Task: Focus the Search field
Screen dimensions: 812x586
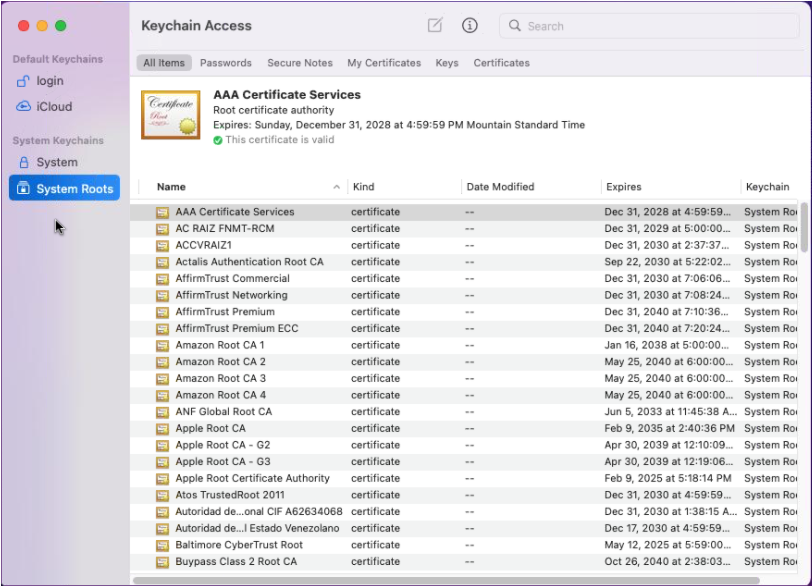Action: (649, 25)
